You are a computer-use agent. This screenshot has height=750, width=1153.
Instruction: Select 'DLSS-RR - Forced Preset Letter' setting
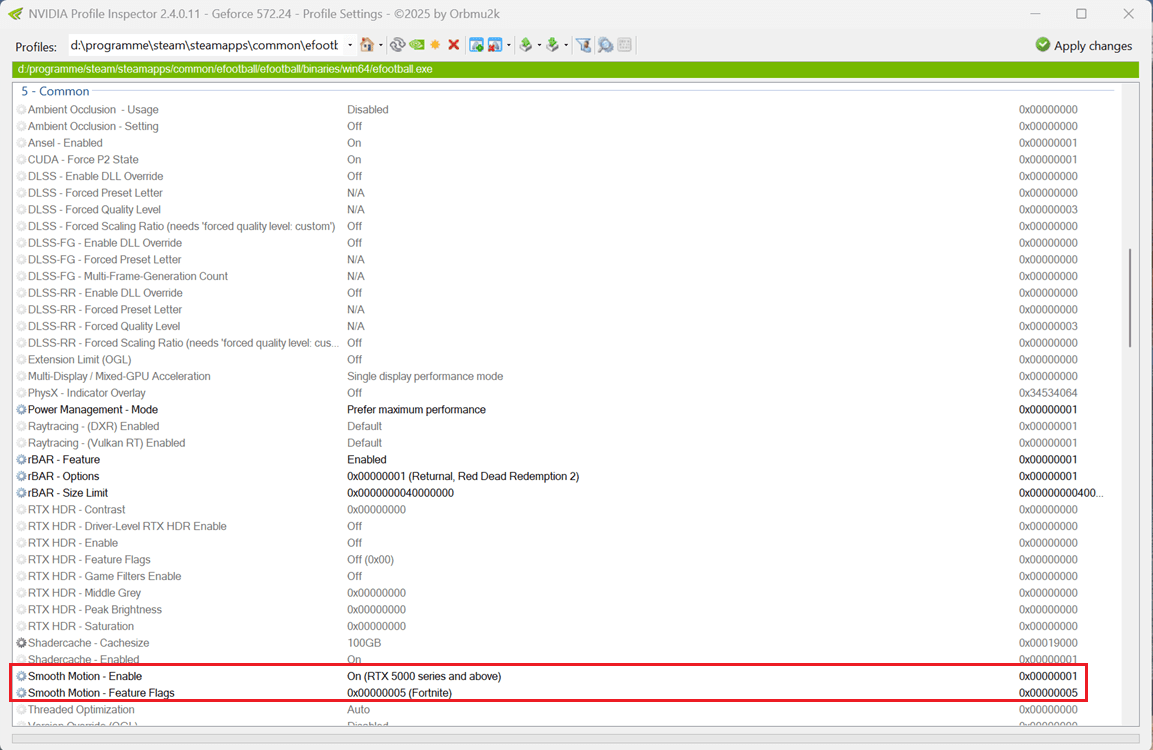point(105,310)
